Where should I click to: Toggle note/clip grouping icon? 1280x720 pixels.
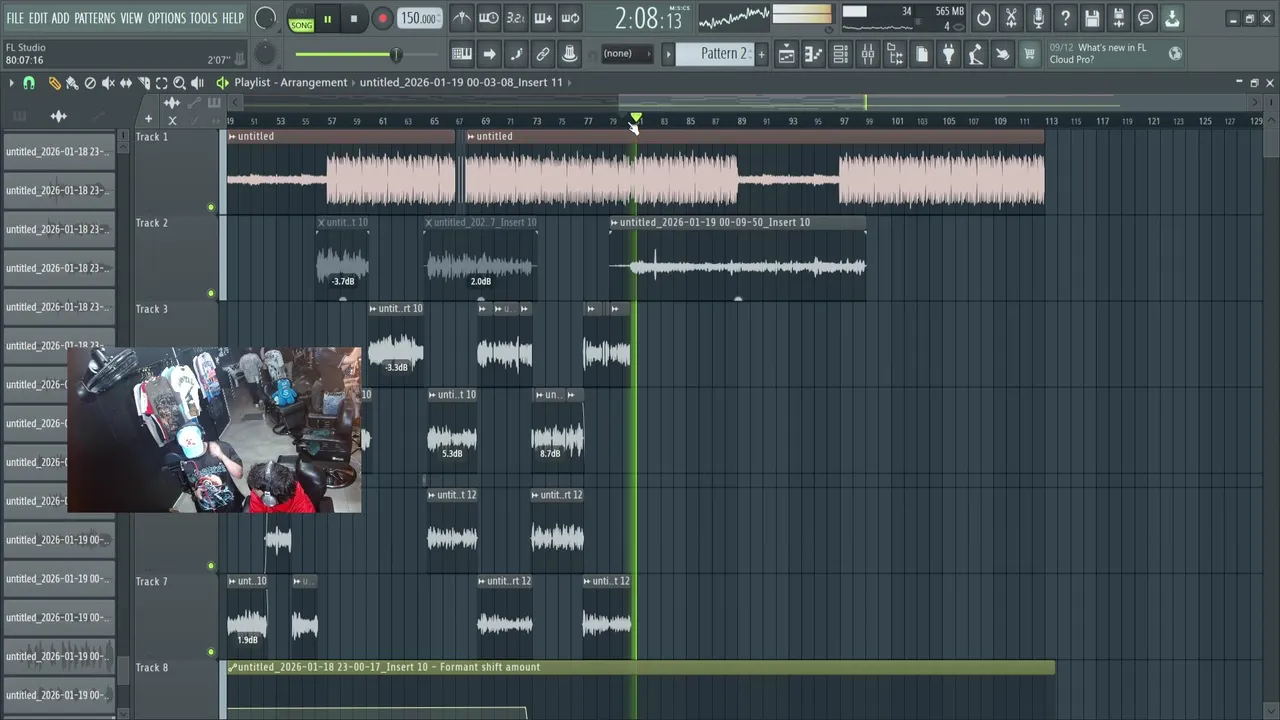[516, 54]
